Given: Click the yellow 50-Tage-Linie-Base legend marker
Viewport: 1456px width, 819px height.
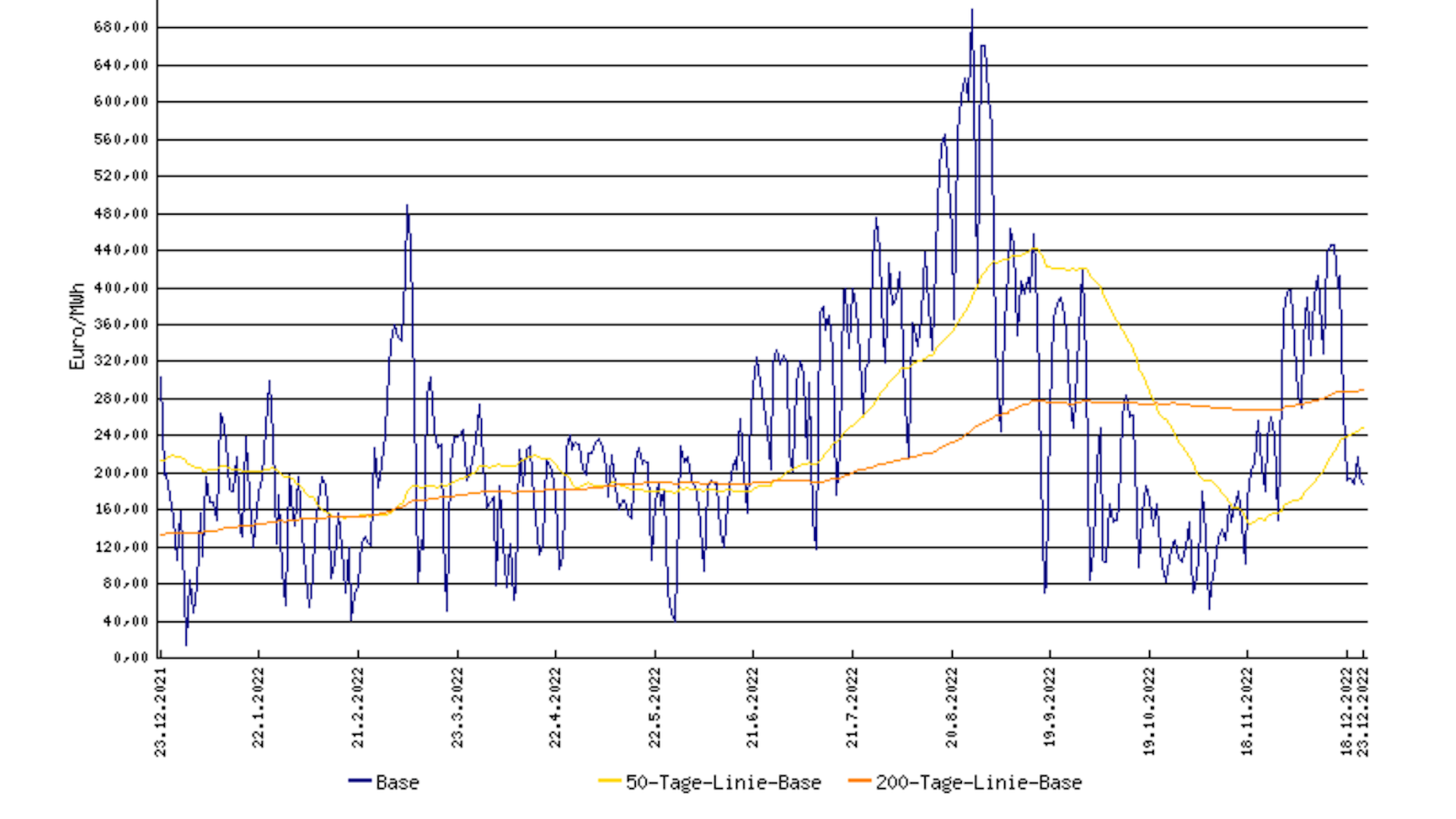Looking at the screenshot, I should click(x=610, y=781).
